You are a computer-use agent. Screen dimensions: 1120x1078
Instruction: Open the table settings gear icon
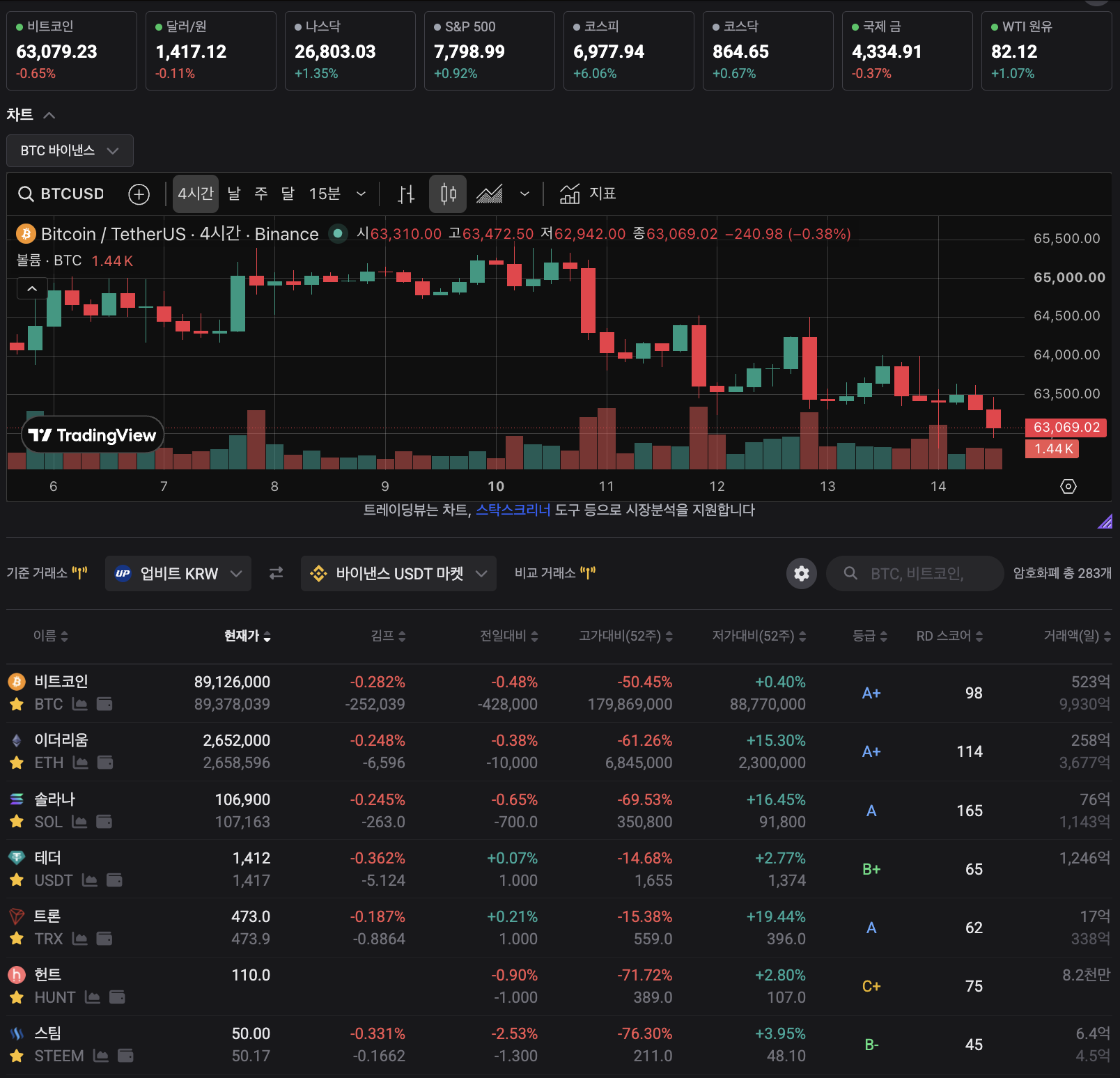coord(802,573)
